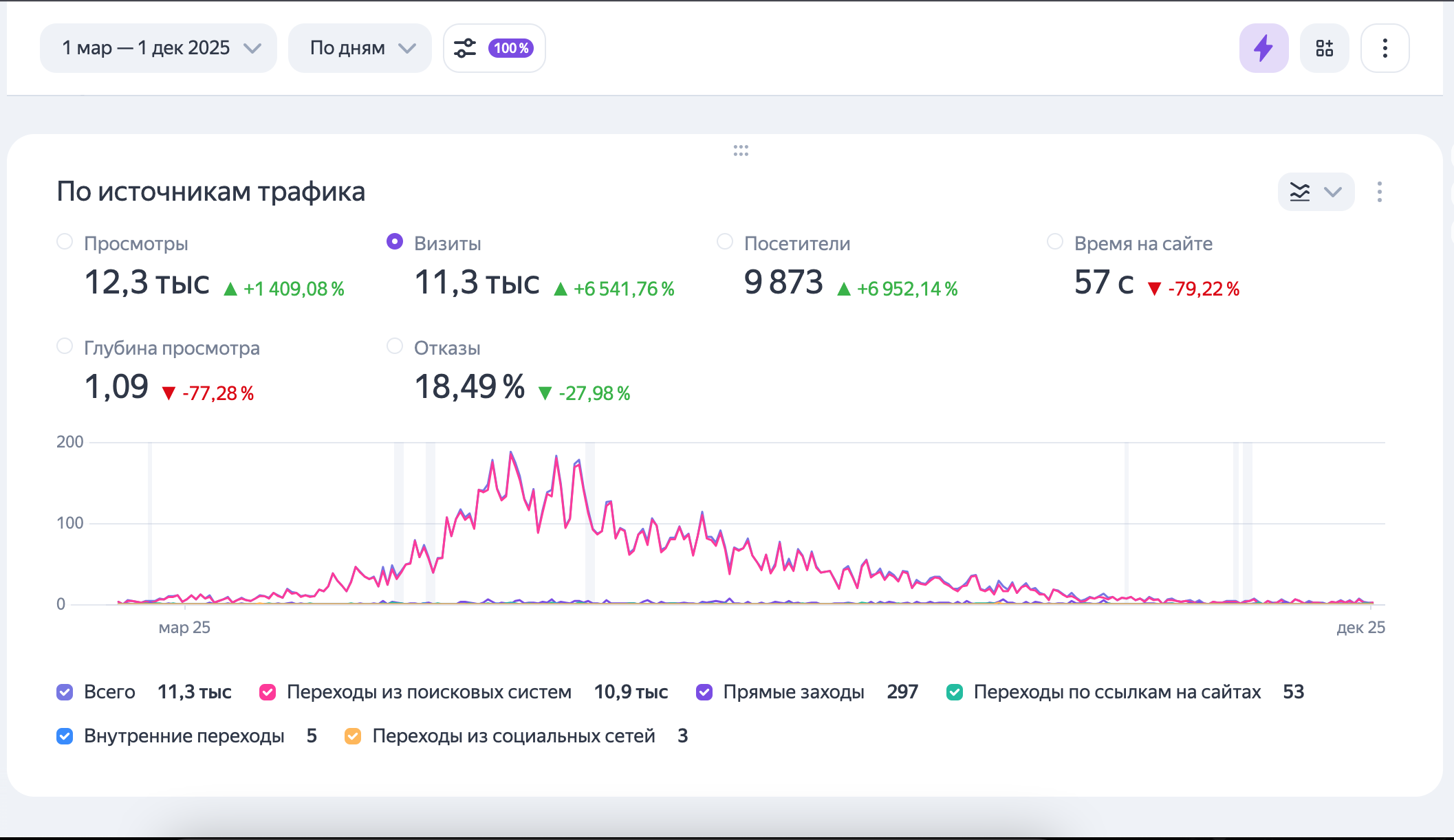
Task: Click the purple lightning bolt icon
Action: pyautogui.click(x=1263, y=48)
